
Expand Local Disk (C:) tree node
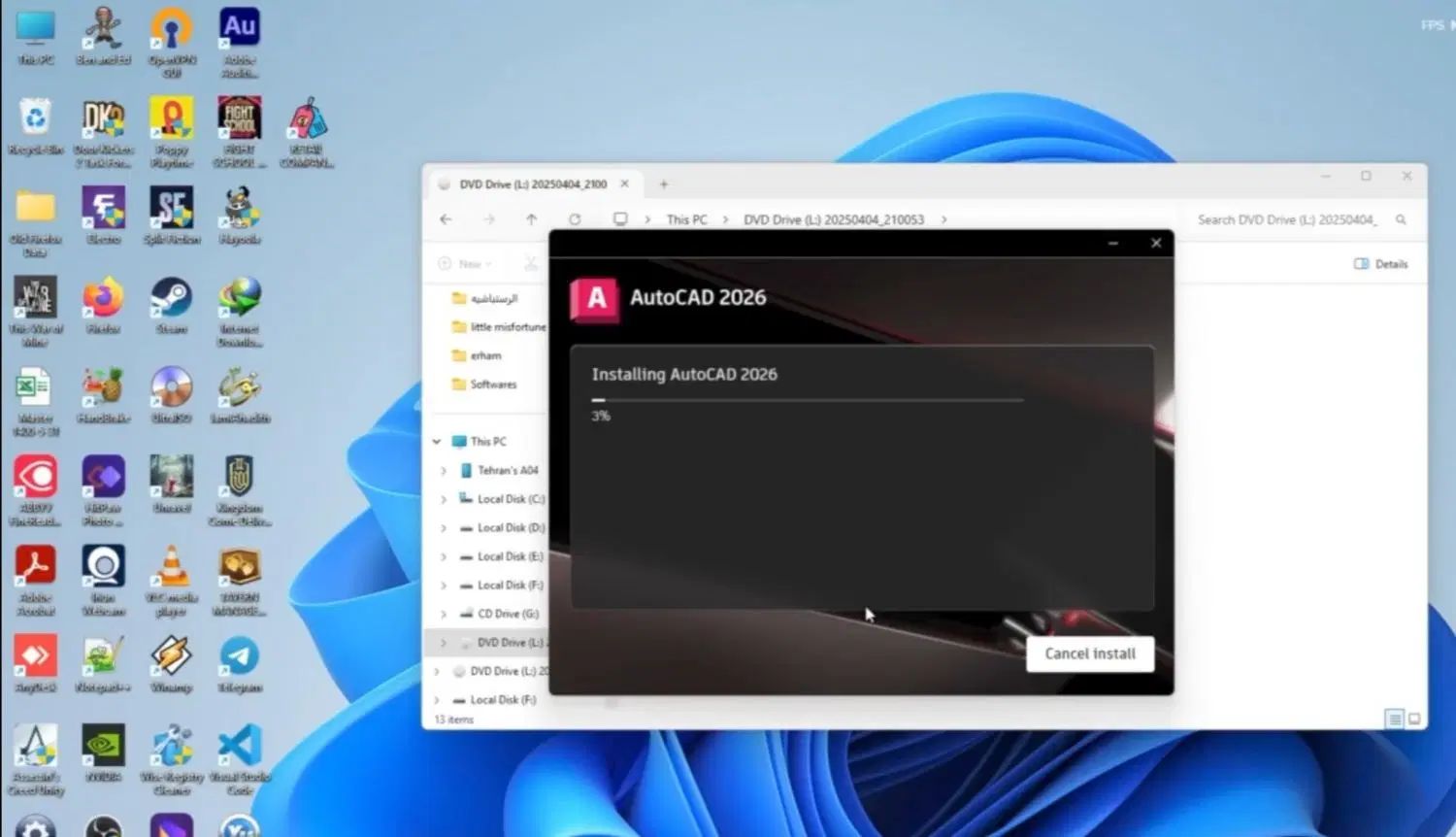point(444,499)
